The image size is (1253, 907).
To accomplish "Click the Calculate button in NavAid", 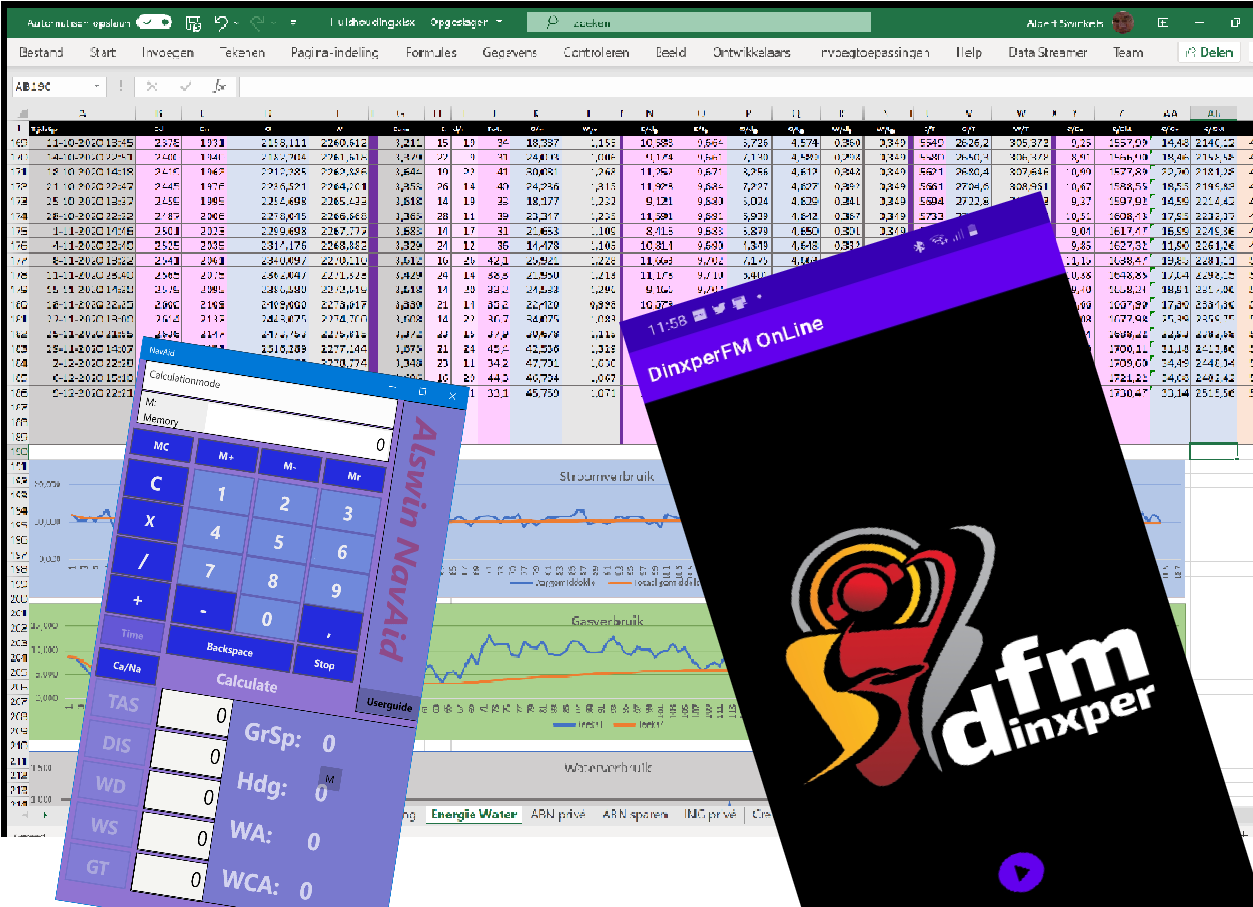I will pyautogui.click(x=247, y=685).
